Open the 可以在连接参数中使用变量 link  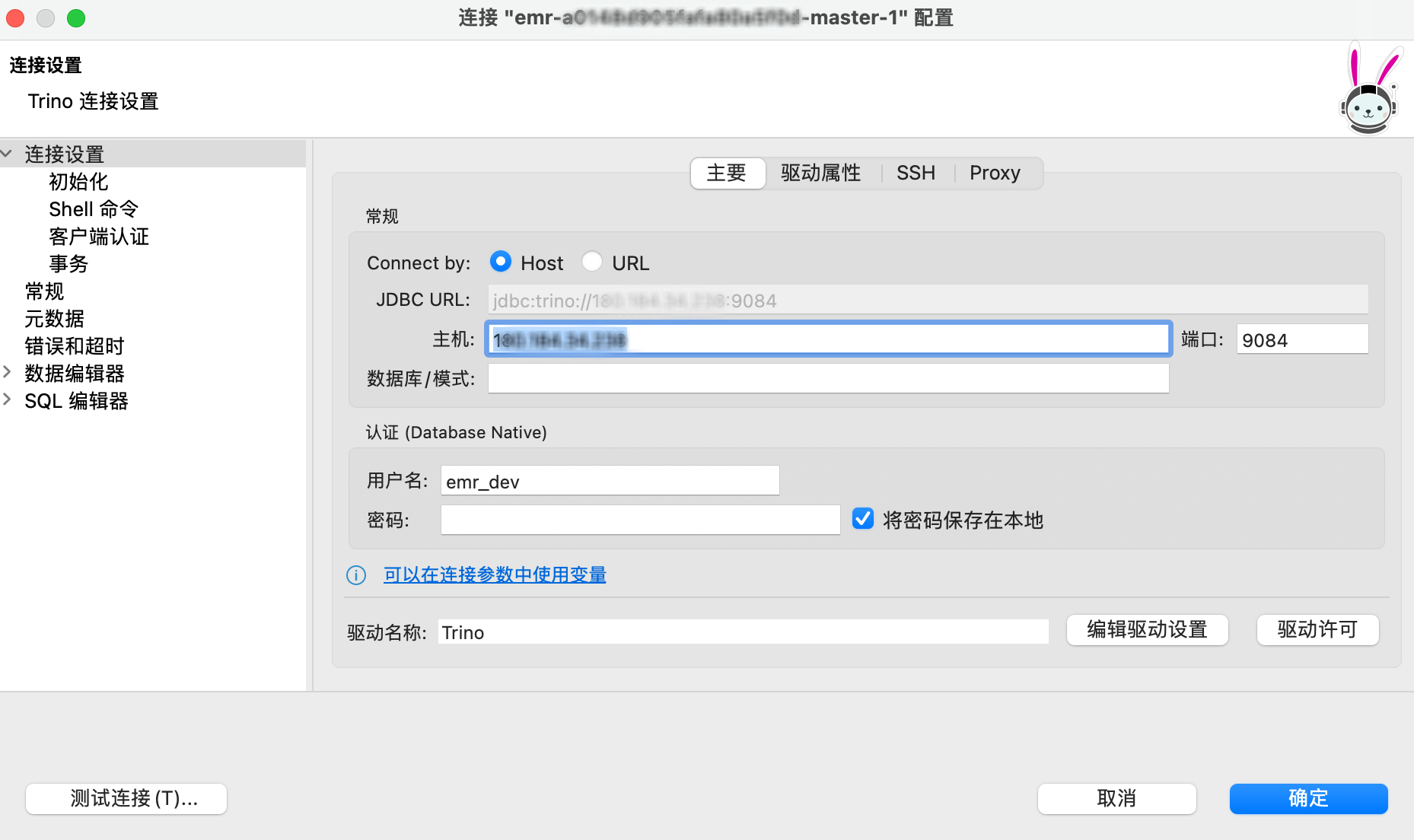pyautogui.click(x=495, y=575)
